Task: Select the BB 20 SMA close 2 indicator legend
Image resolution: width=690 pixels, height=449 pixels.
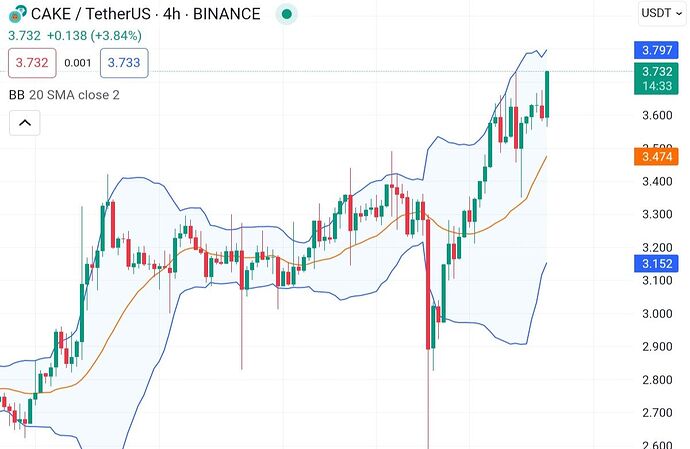Action: (79, 95)
